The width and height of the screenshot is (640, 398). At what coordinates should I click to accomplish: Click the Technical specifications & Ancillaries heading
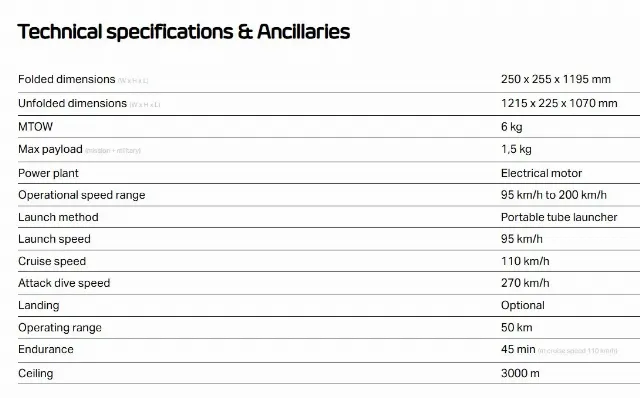pos(184,32)
